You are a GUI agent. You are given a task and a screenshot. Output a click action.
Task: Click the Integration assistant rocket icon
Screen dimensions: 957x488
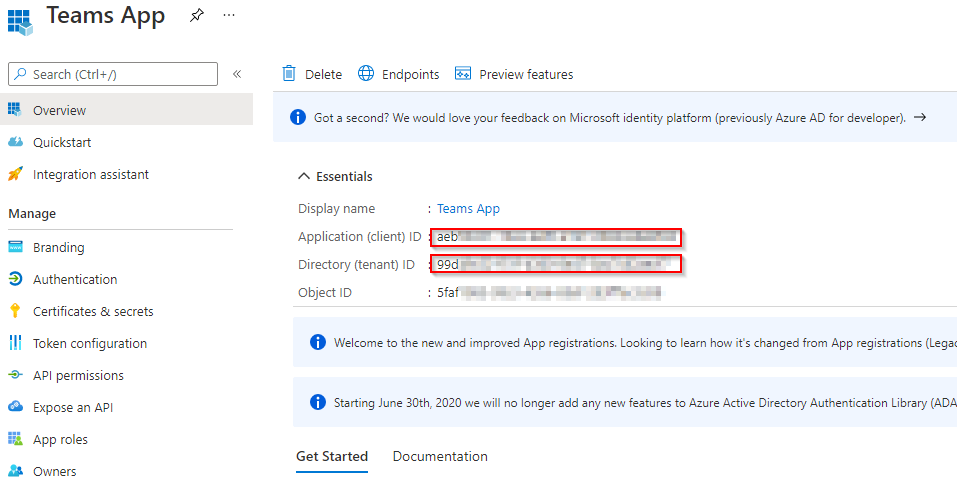point(15,174)
